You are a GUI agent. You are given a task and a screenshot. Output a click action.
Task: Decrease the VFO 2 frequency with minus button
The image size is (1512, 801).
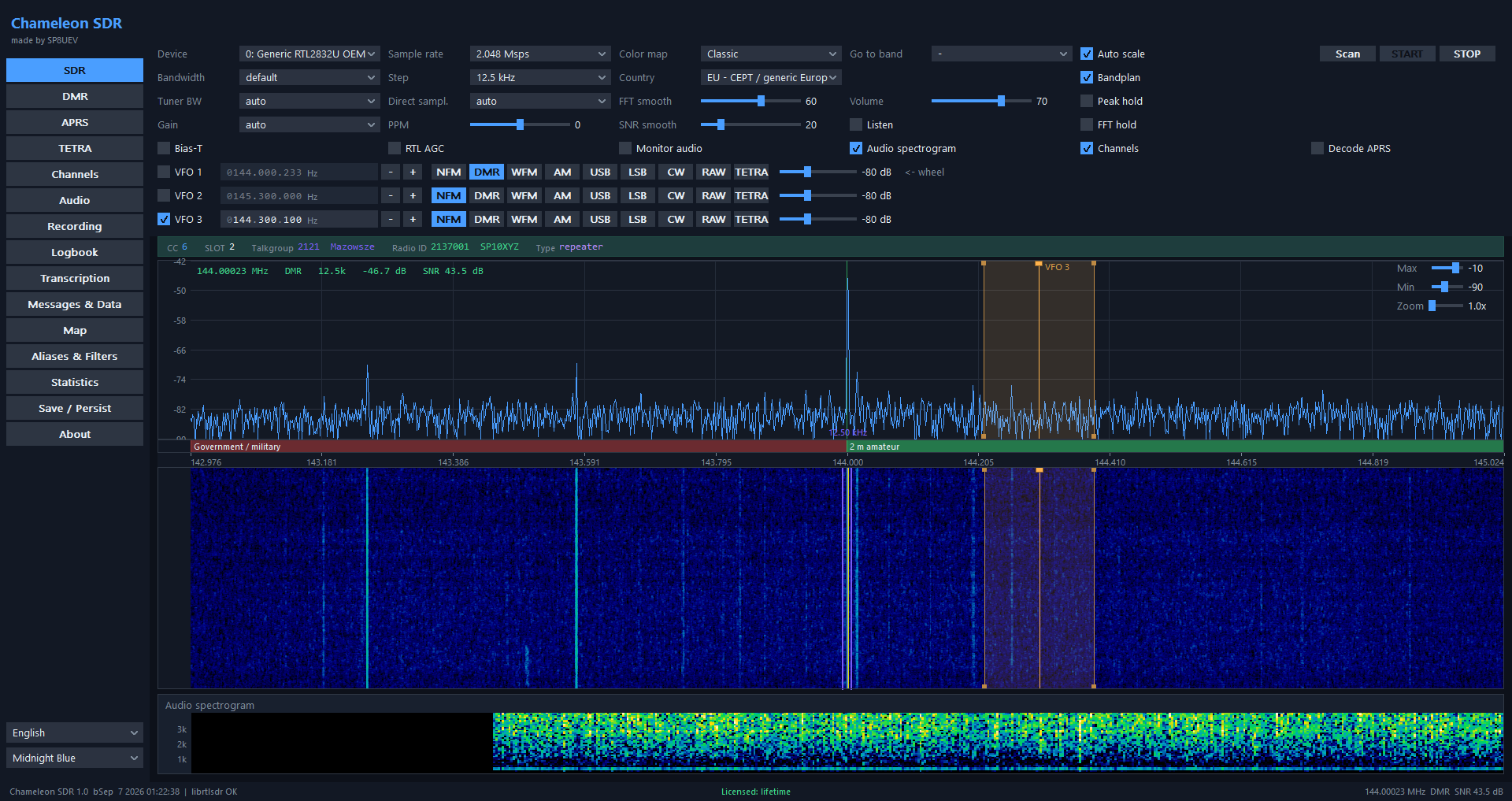click(x=391, y=195)
